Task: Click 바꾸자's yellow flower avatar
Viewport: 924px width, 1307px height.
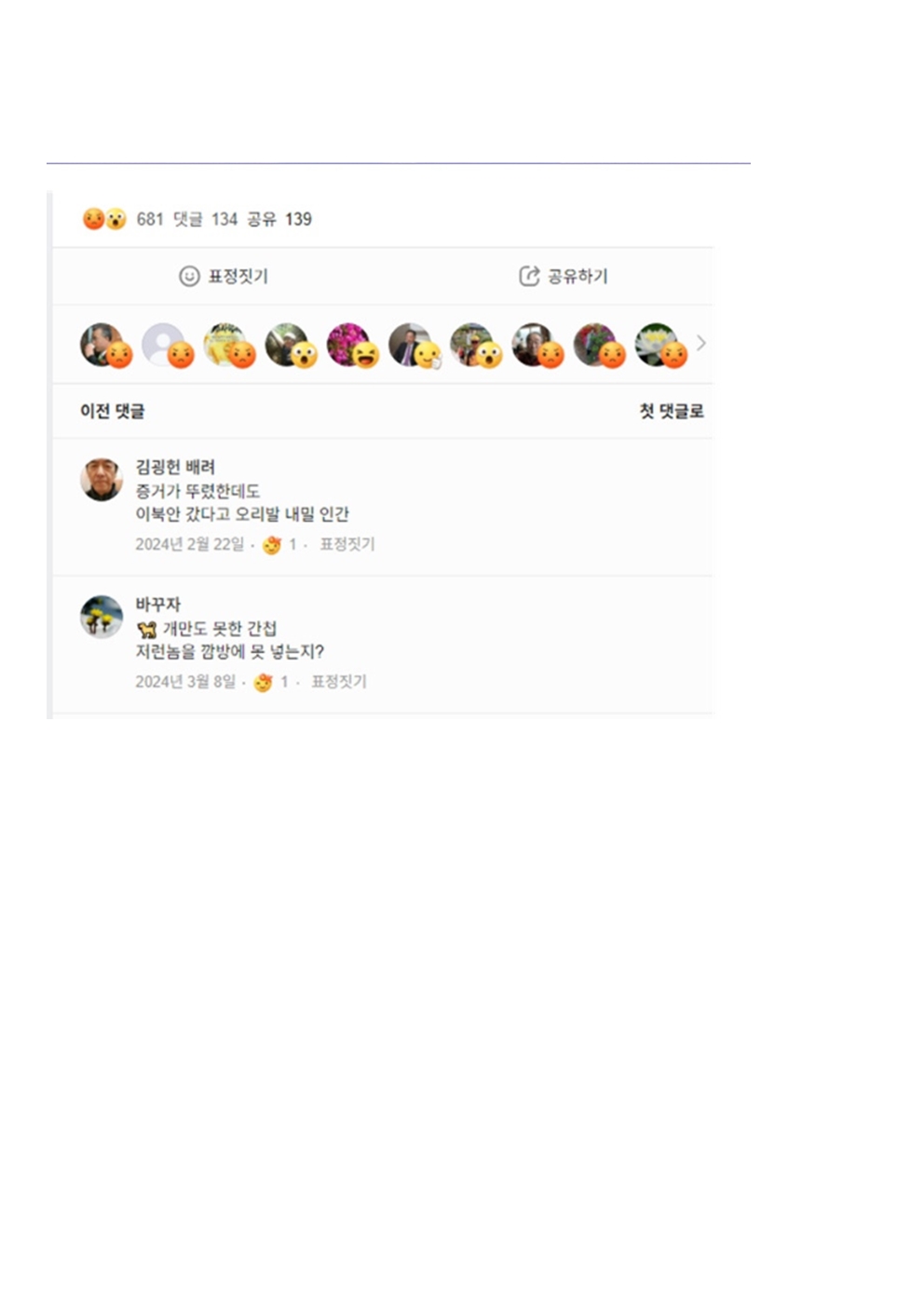Action: pyautogui.click(x=102, y=617)
